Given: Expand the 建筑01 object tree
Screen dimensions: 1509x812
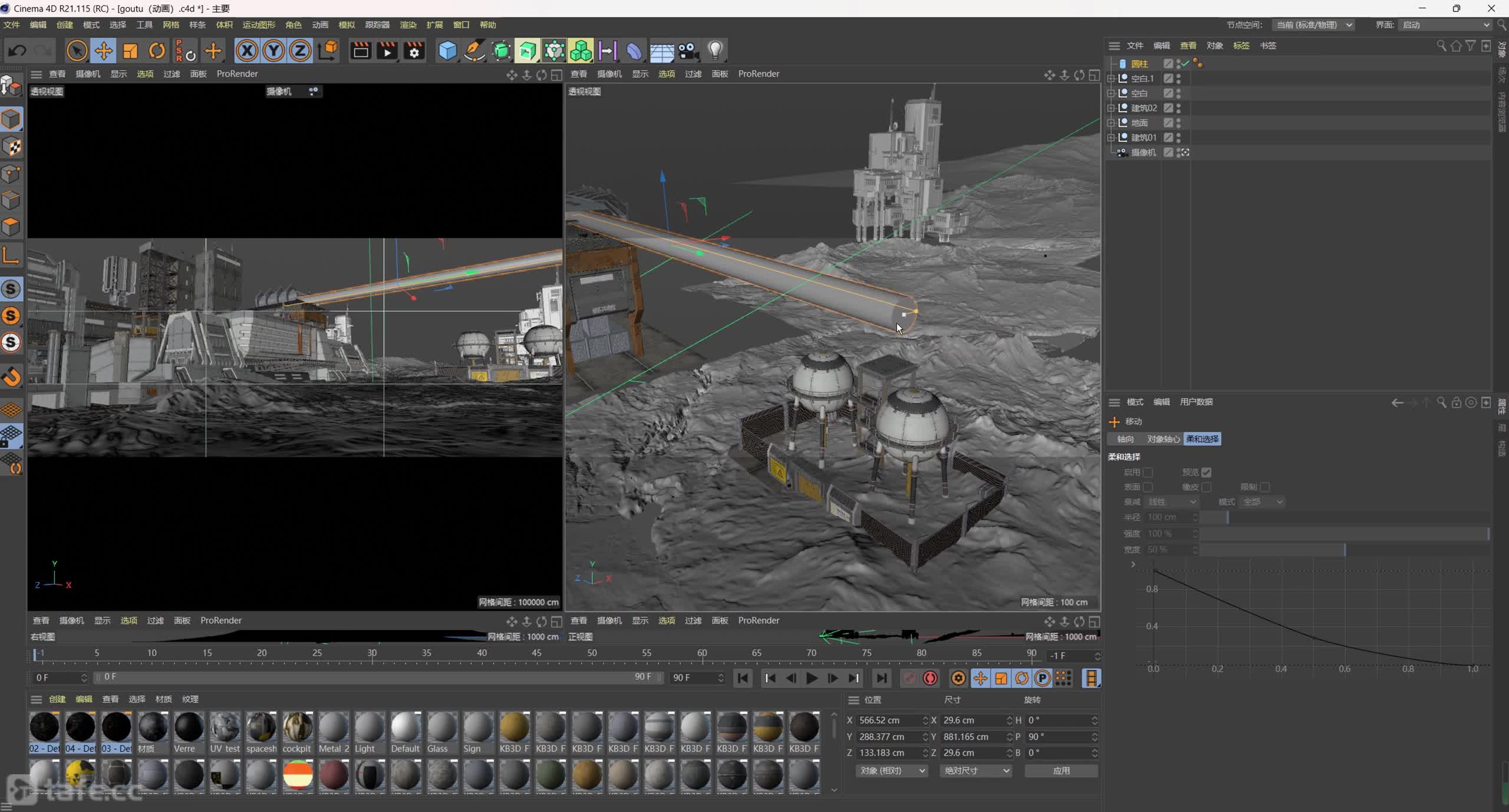Looking at the screenshot, I should [1111, 137].
